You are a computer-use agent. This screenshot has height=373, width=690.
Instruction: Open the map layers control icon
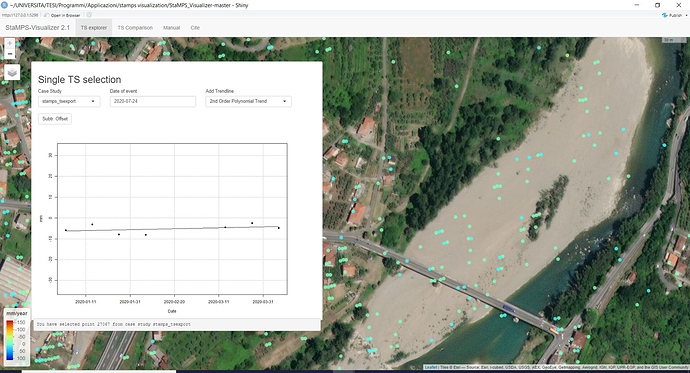point(12,72)
